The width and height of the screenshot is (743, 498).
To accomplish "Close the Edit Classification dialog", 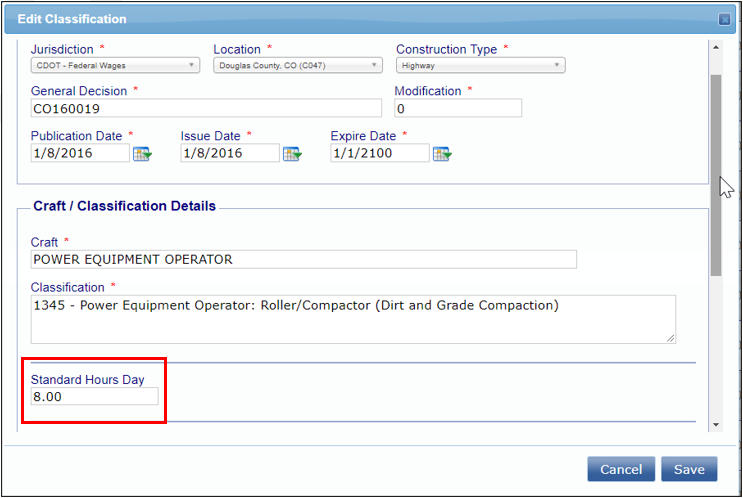I will click(x=724, y=19).
